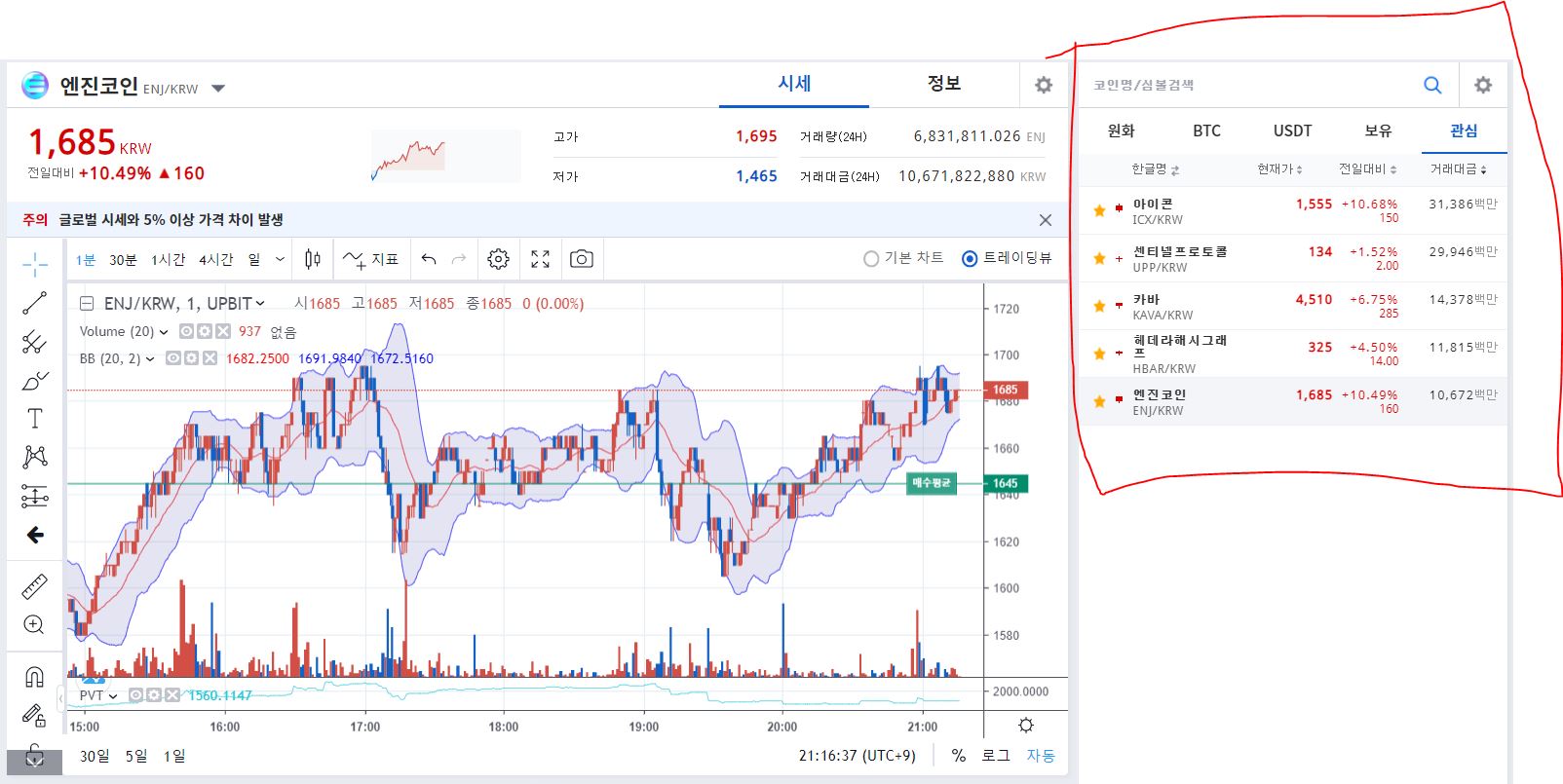Open BB indicator settings gear

(x=192, y=358)
